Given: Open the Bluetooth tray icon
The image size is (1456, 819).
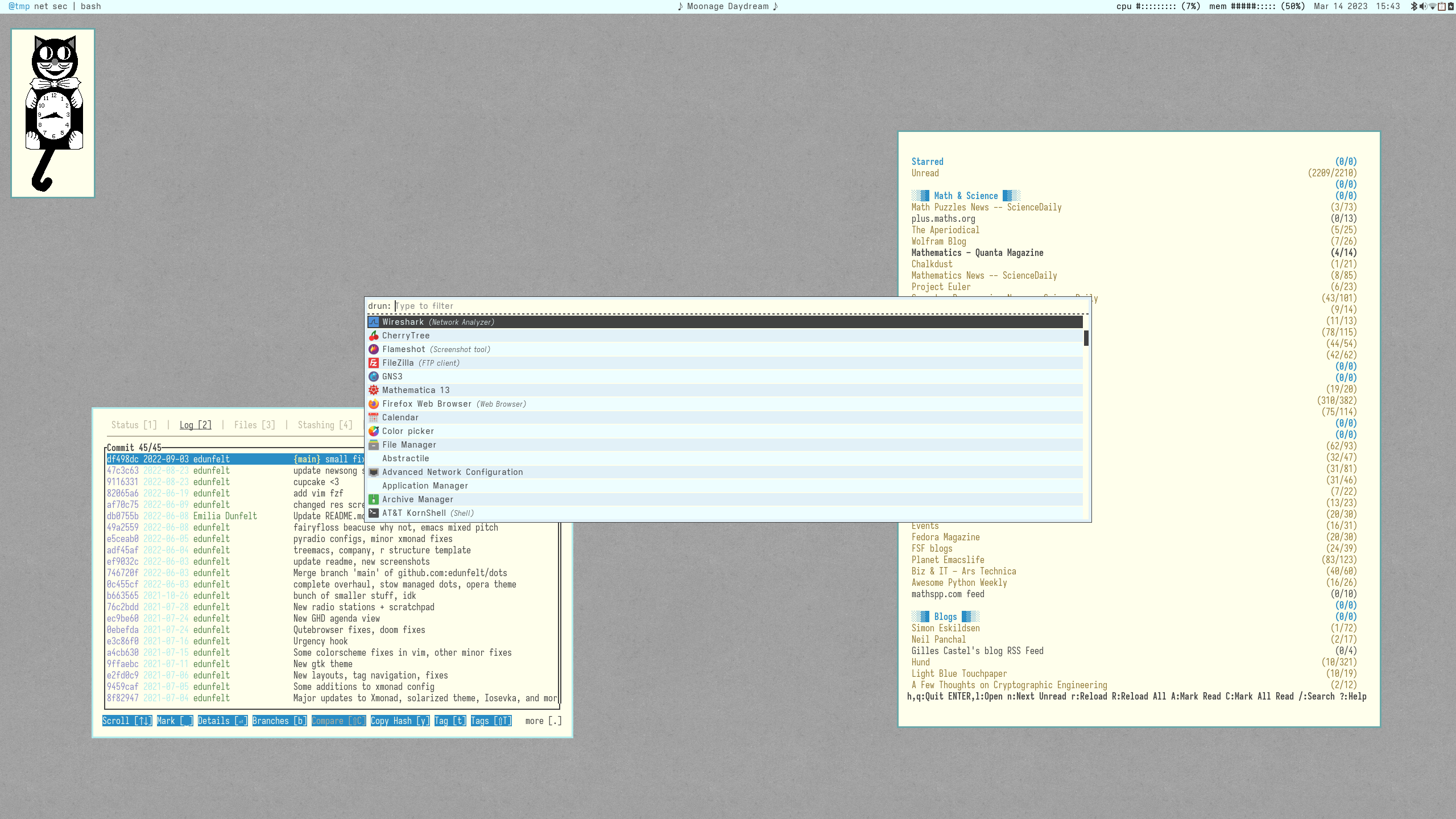Looking at the screenshot, I should 1414,6.
